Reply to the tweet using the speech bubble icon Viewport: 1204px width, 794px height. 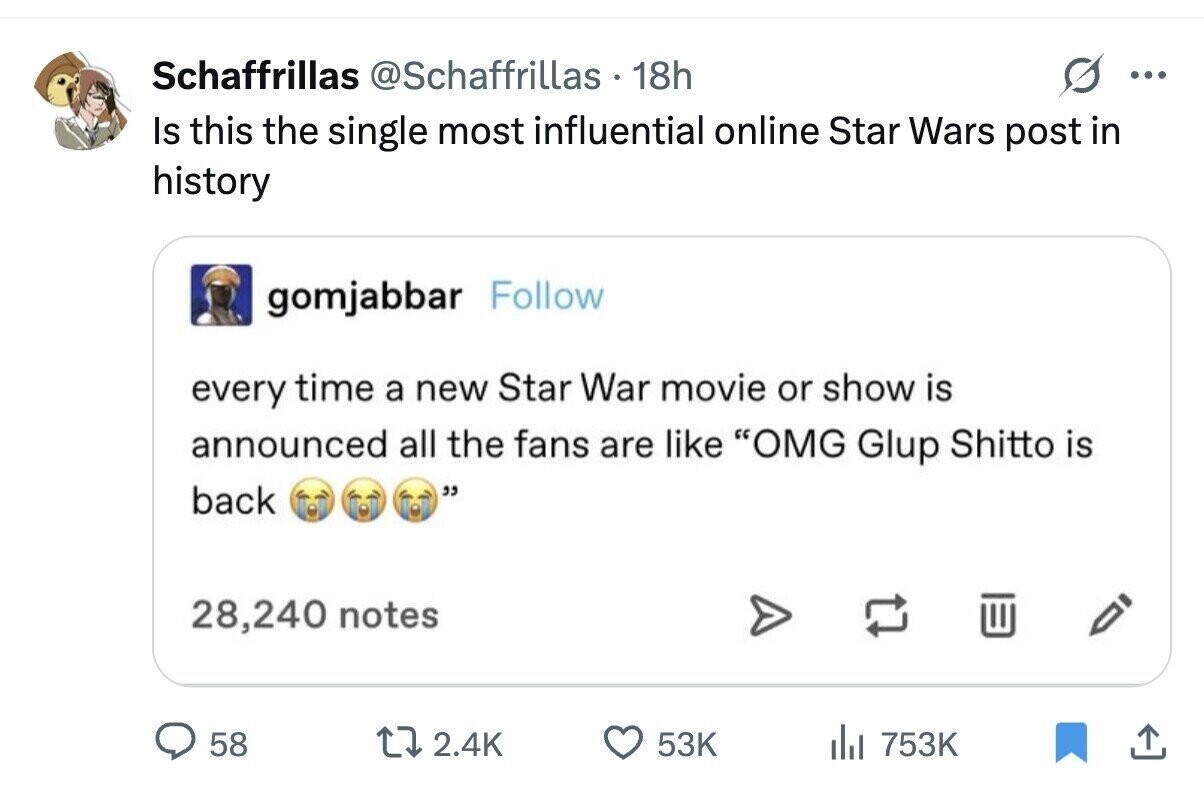(178, 743)
